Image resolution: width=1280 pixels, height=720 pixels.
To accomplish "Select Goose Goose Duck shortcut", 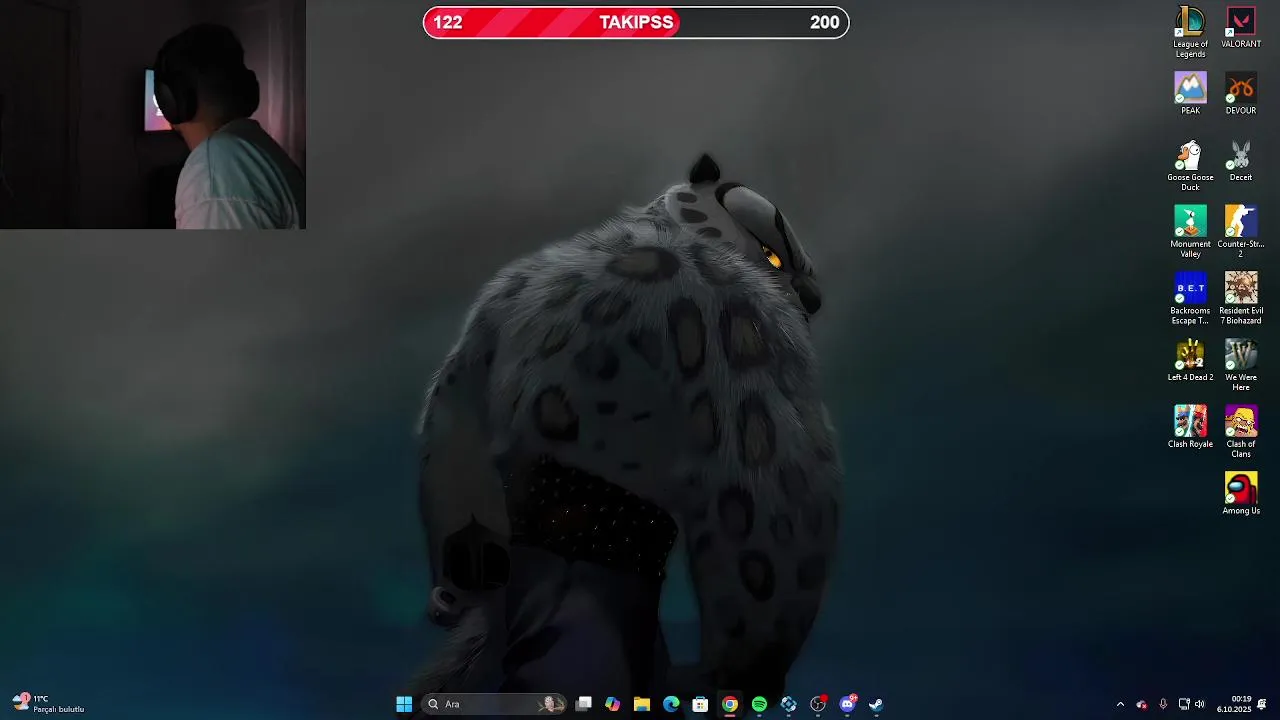I will [x=1190, y=165].
